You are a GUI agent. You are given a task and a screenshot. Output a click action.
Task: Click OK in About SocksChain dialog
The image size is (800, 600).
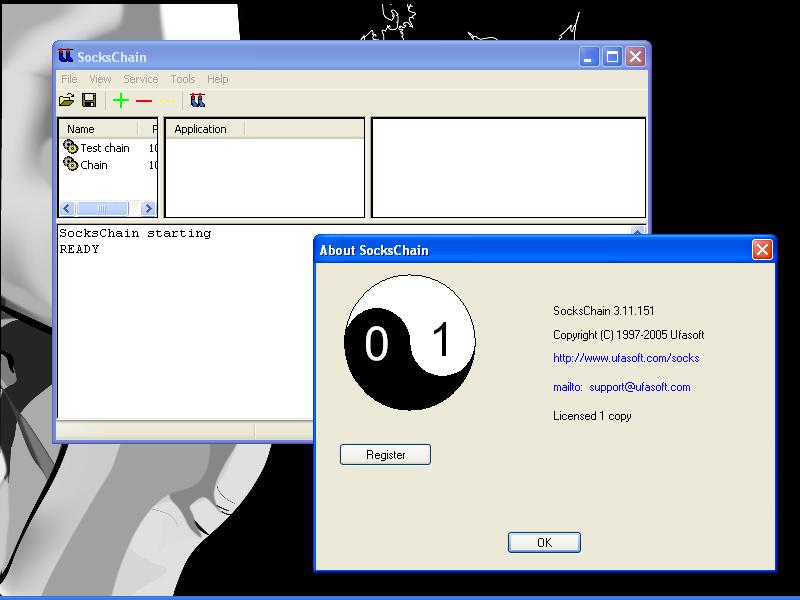tap(544, 542)
